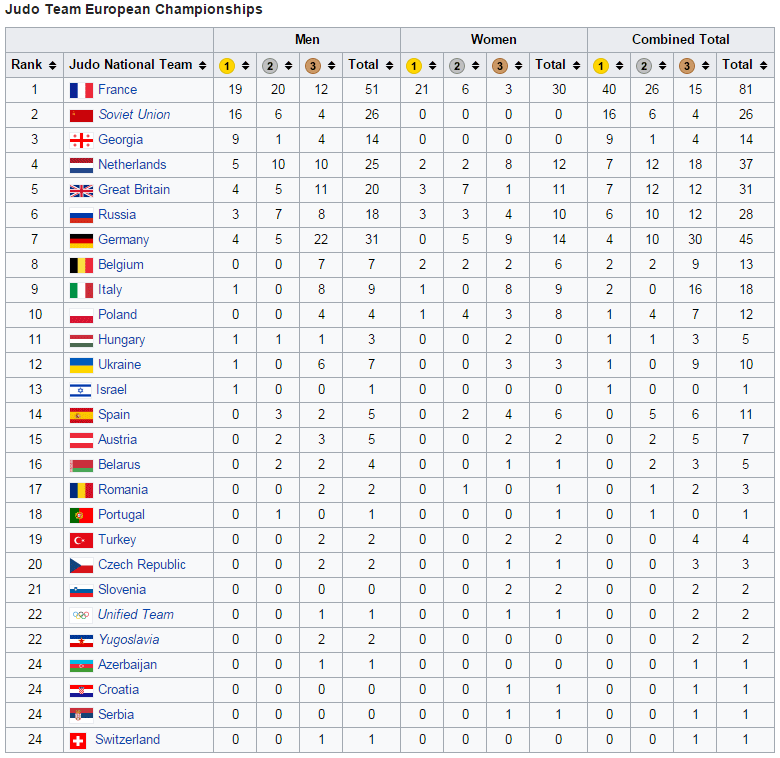Click Netherlands' combined total value 37
The height and width of the screenshot is (758, 780).
(745, 165)
